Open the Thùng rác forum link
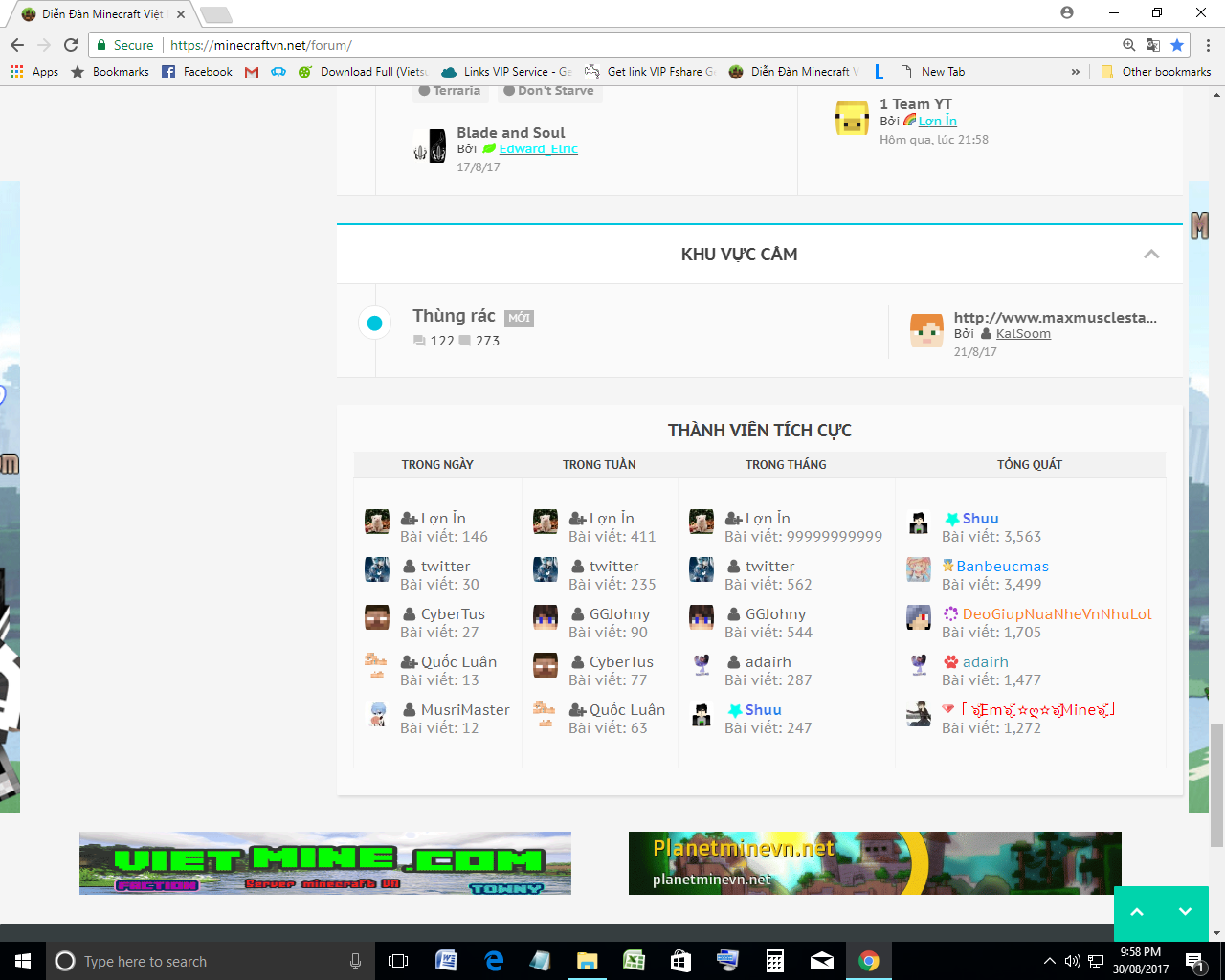 click(x=454, y=316)
